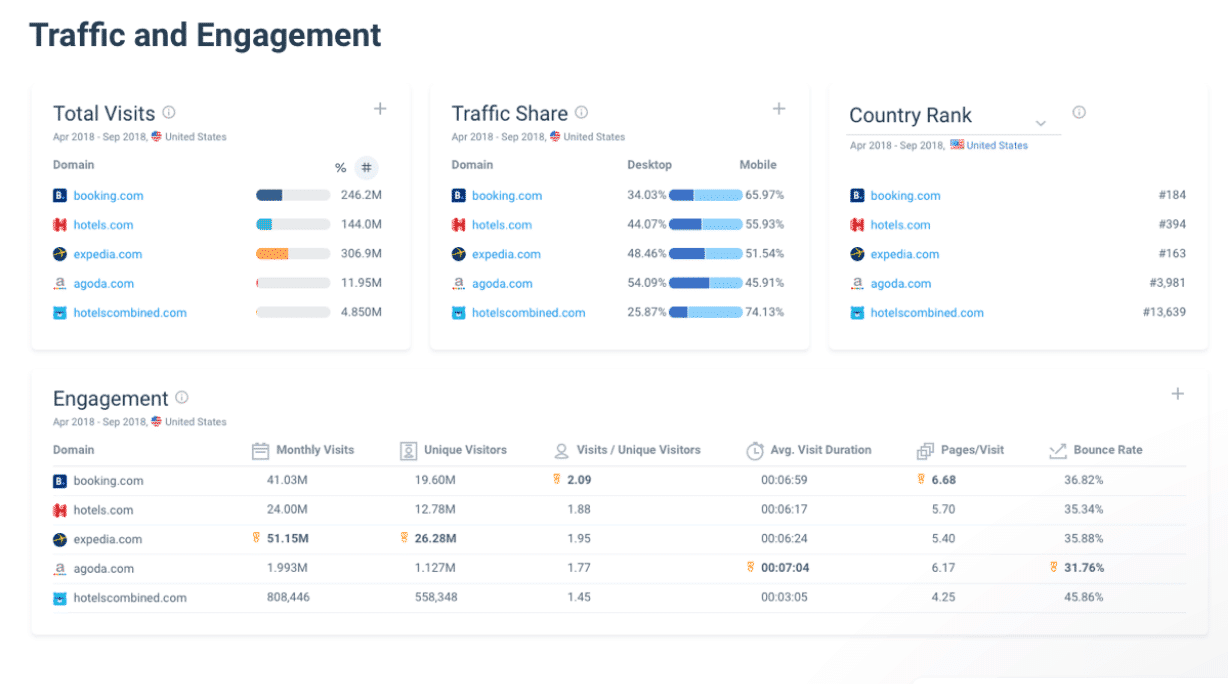Click the Avg. Visit Duration clock icon
Viewport: 1228px width, 684px height.
tap(755, 451)
